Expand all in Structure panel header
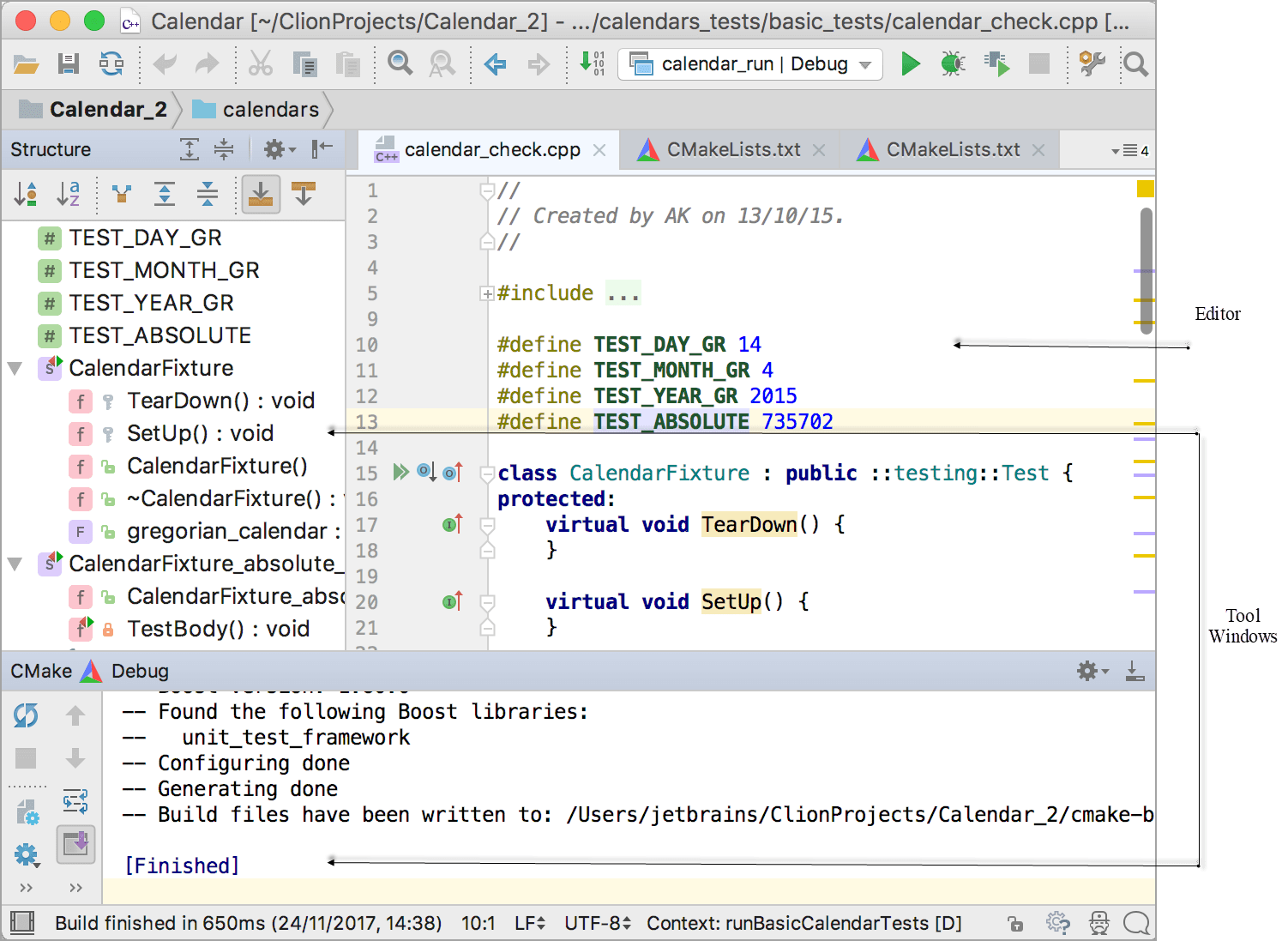 (190, 149)
